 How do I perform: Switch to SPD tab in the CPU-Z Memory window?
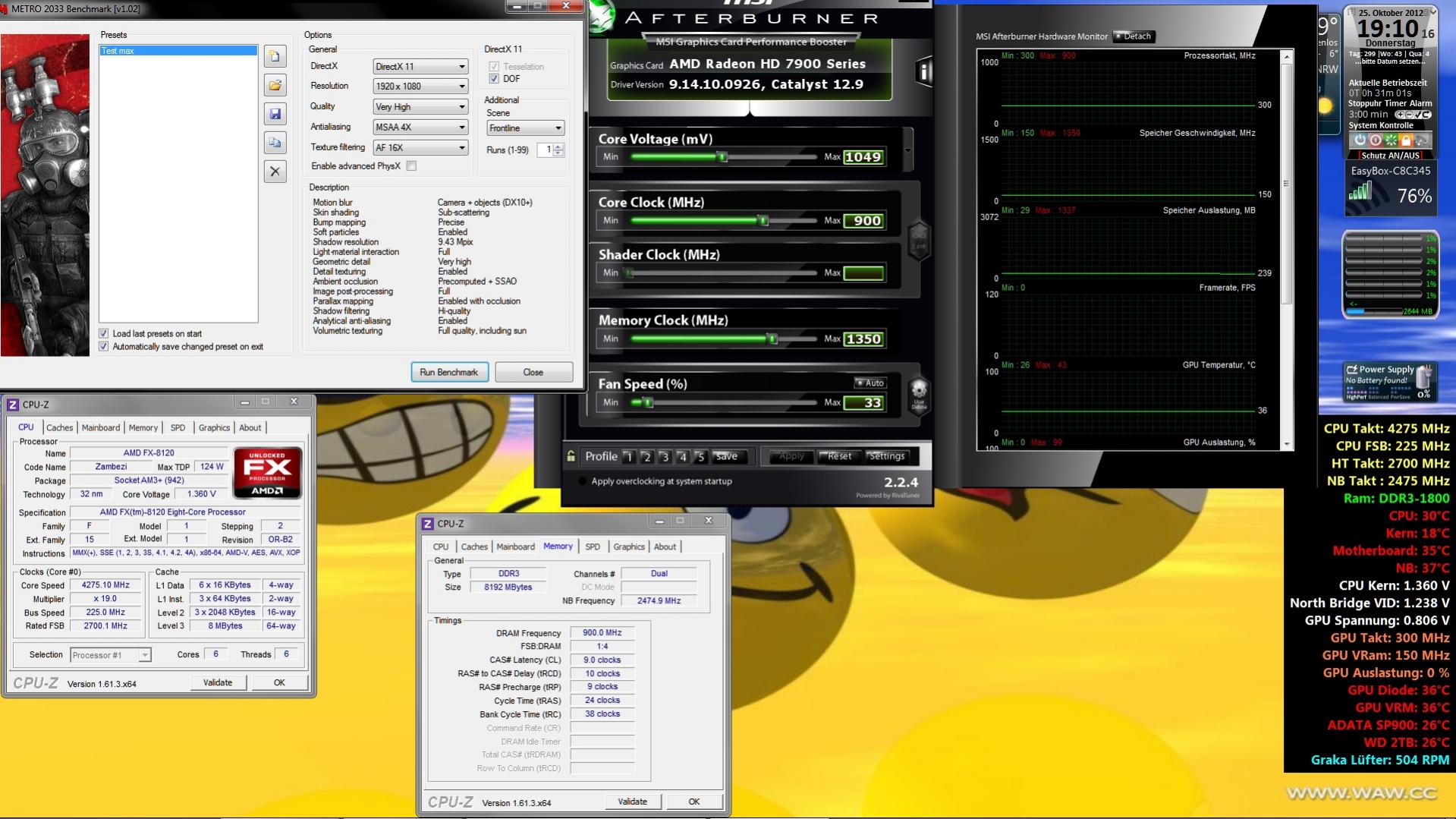pos(593,547)
